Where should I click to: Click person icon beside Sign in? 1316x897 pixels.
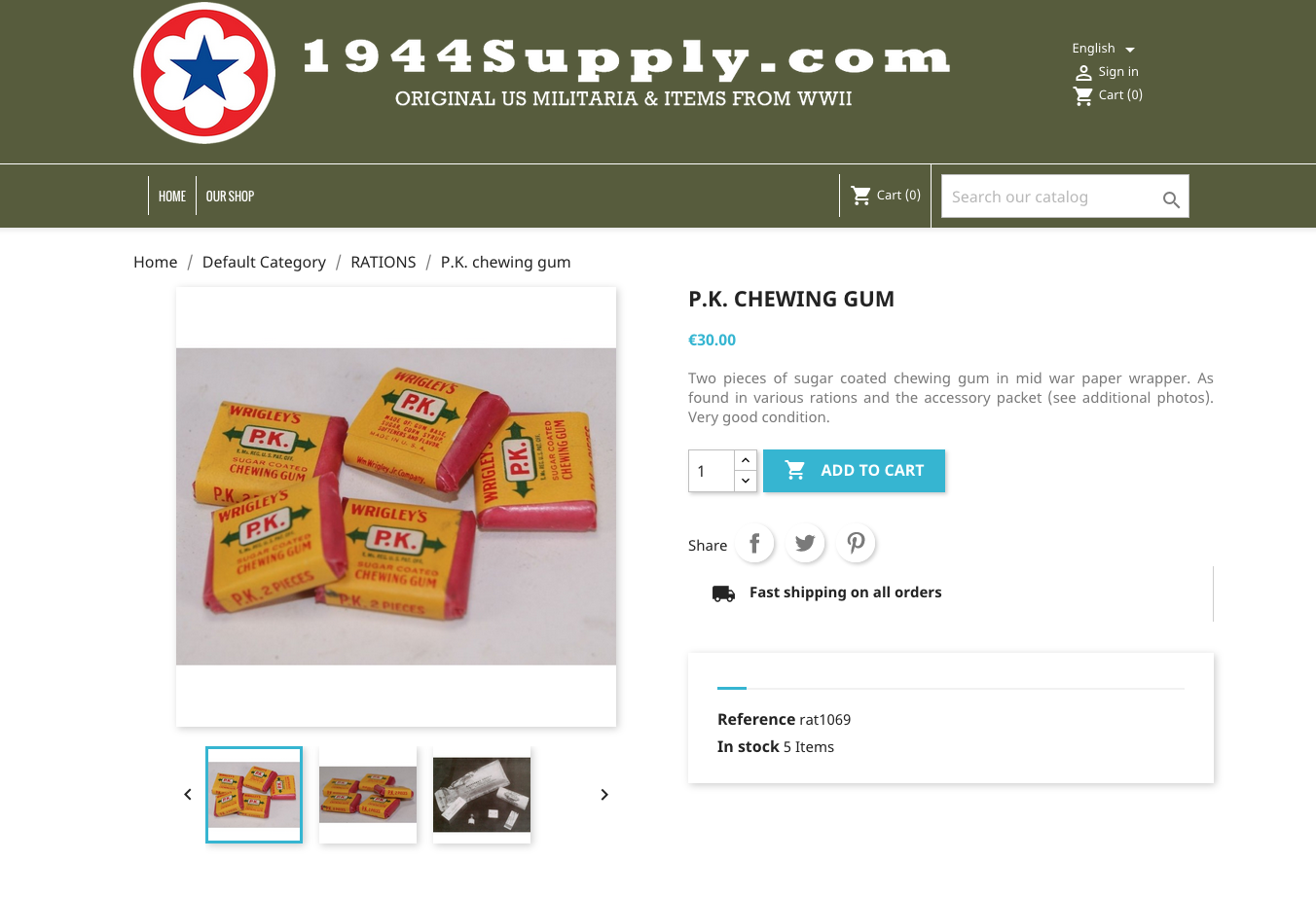point(1083,72)
